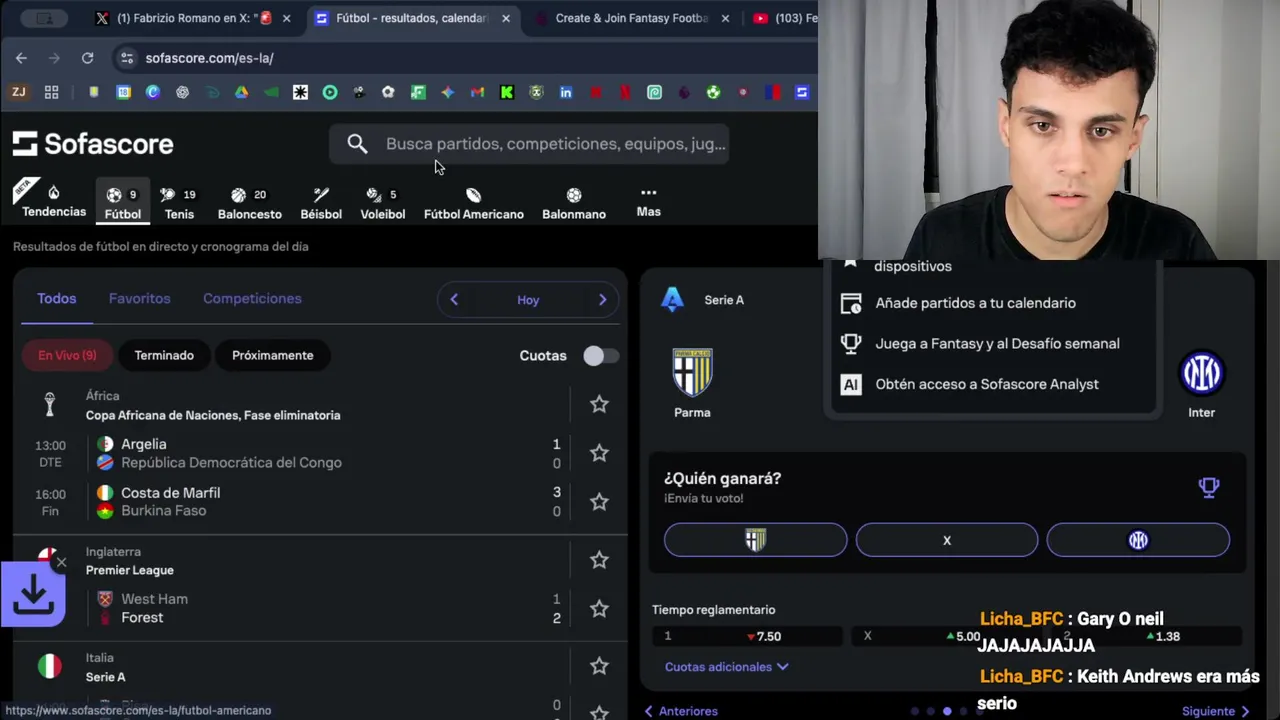Open the Canva bookmark icon
This screenshot has height=720, width=1280.
tap(152, 92)
